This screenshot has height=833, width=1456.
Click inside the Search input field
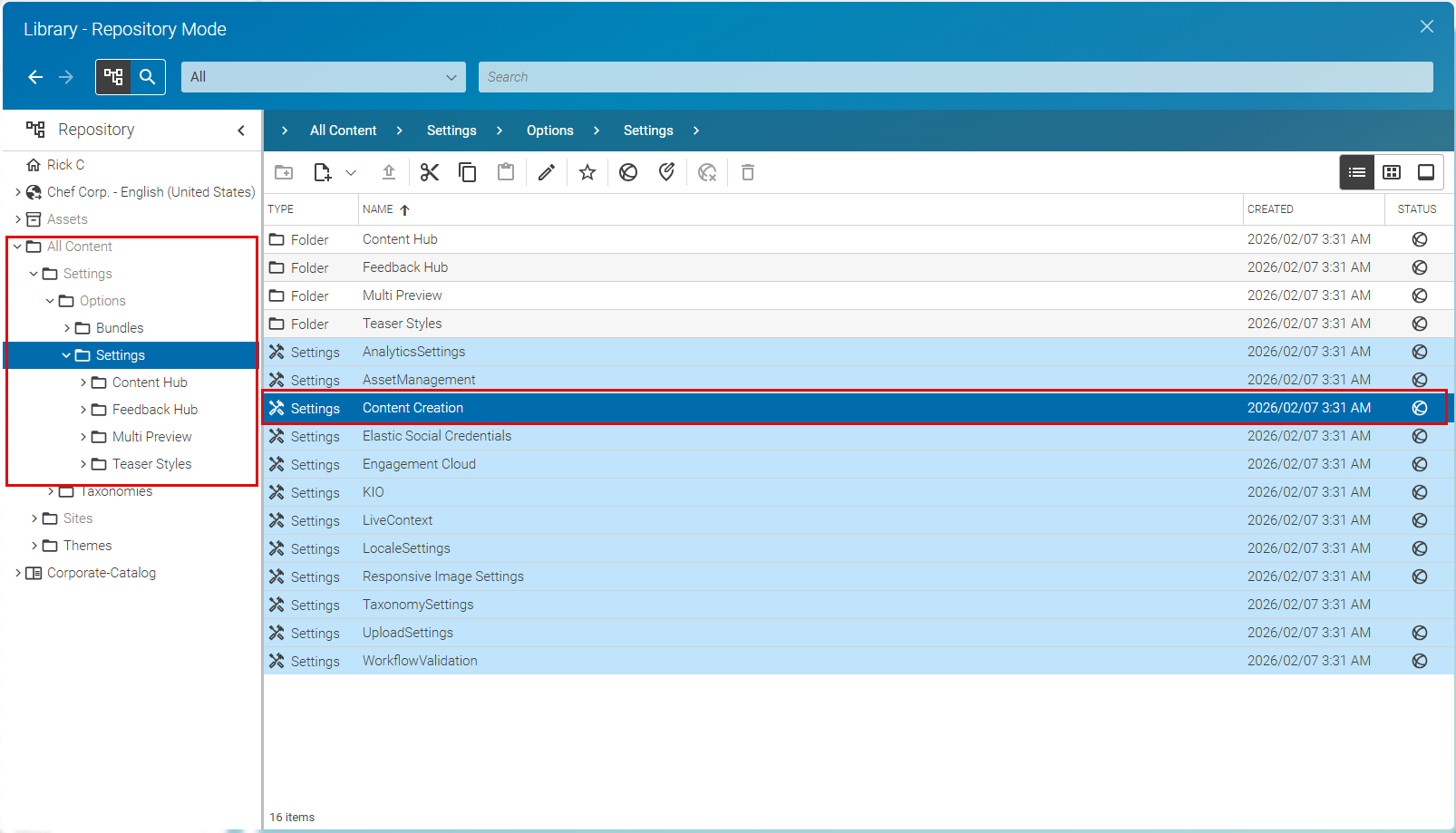[x=952, y=77]
